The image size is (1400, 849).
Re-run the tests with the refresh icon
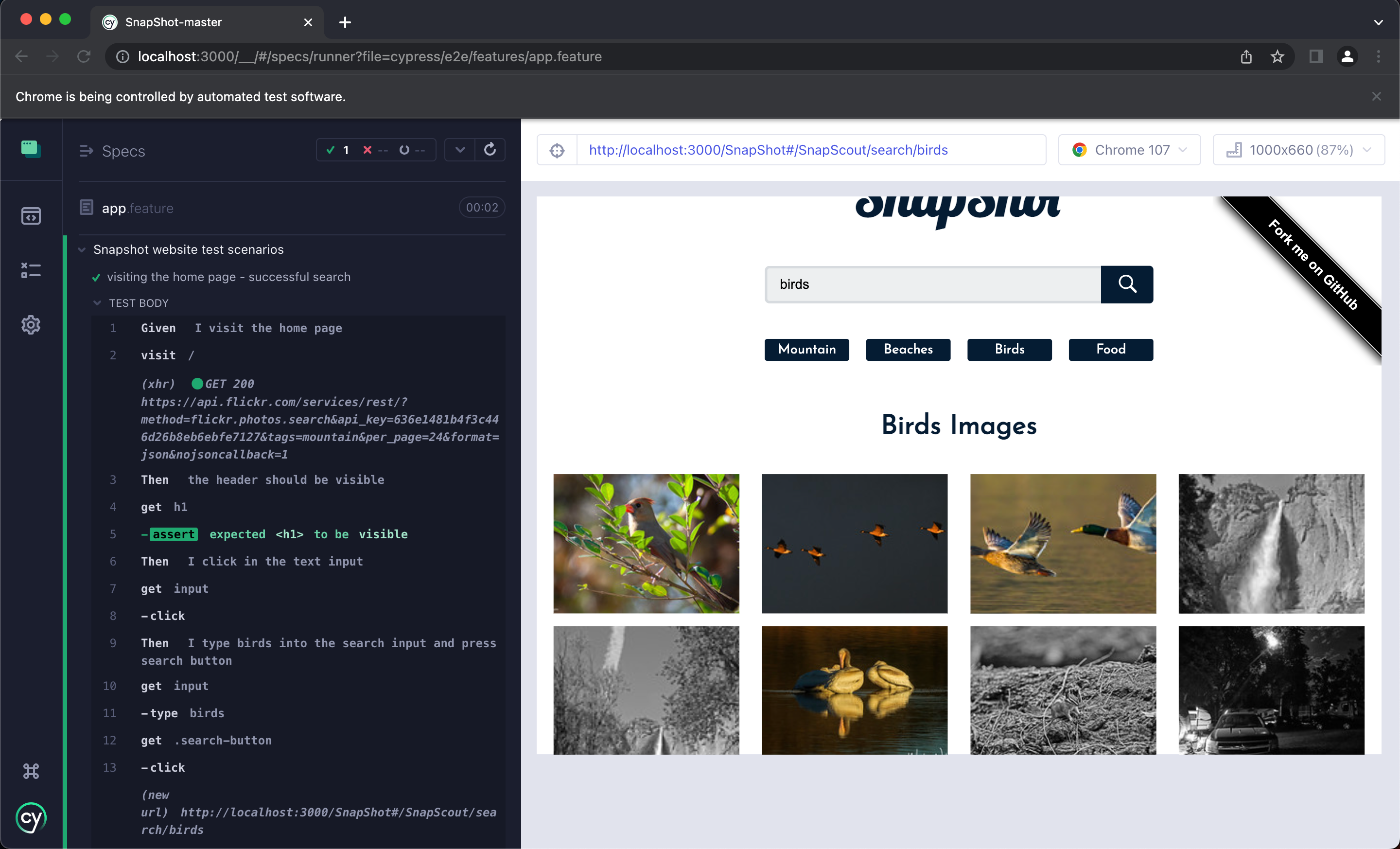(x=490, y=149)
